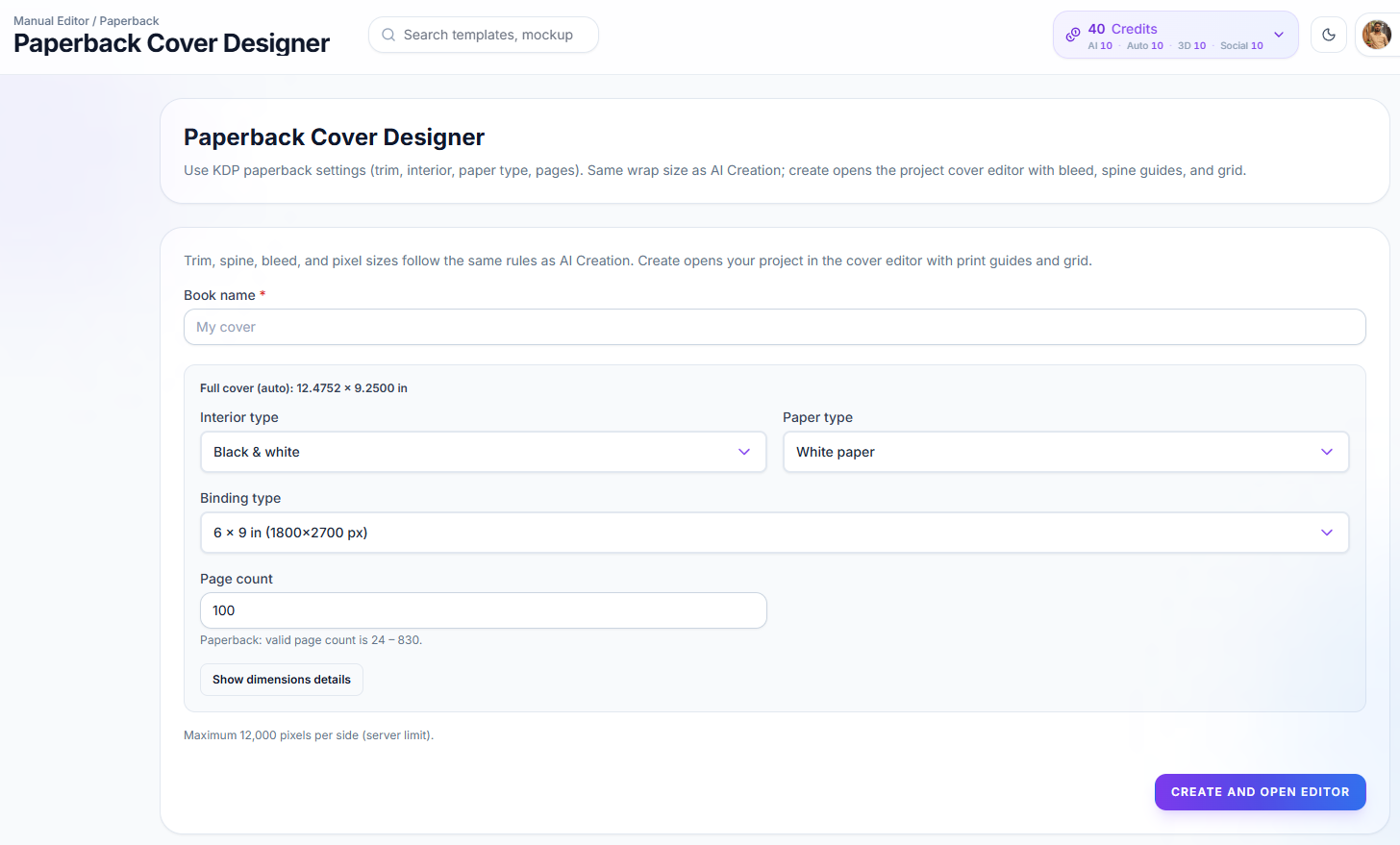Click the Auto 10 credit entry

1145,45
